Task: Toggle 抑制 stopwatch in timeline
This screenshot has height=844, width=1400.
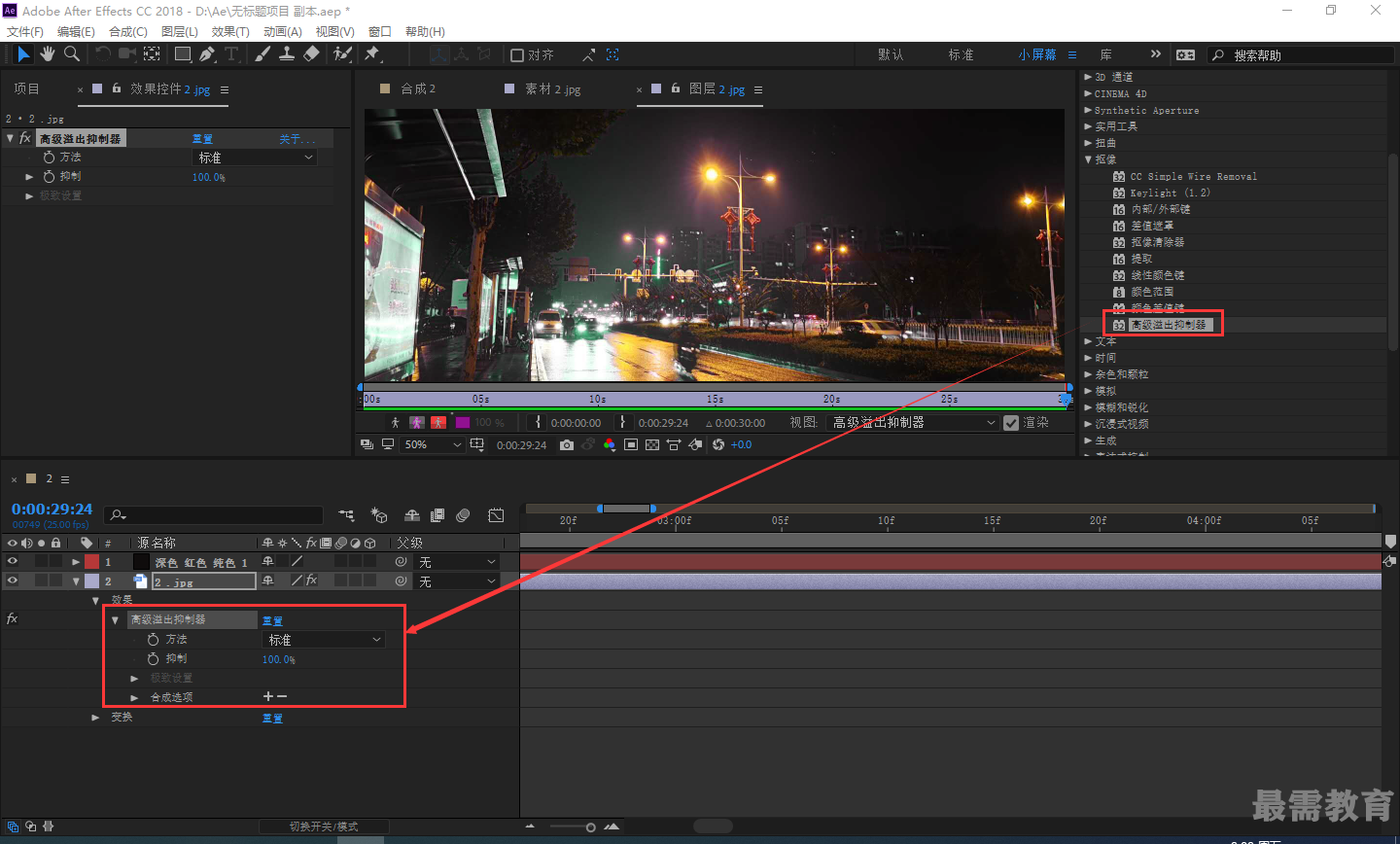Action: [x=153, y=659]
